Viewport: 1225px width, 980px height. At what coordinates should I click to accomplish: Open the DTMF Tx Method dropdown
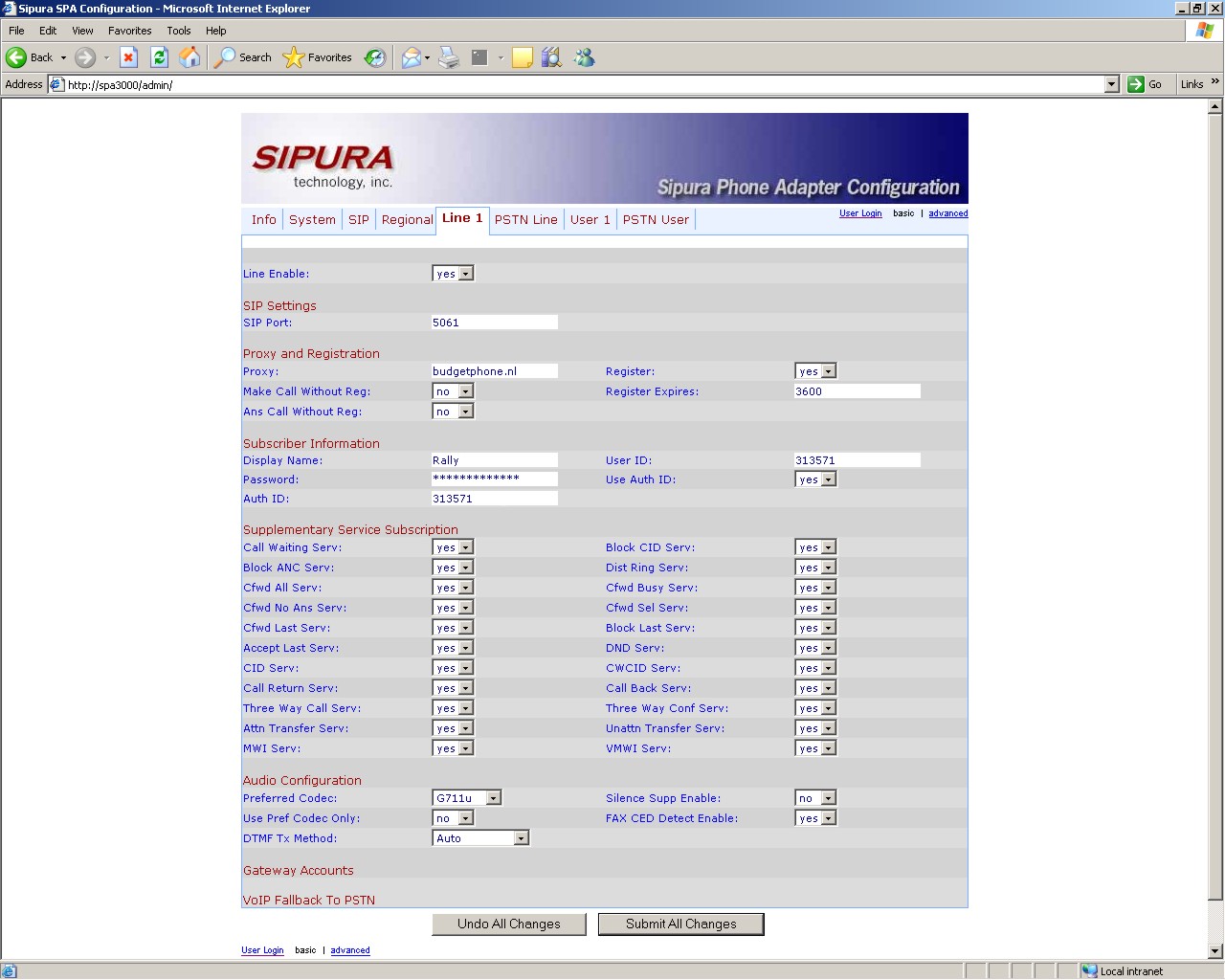480,838
